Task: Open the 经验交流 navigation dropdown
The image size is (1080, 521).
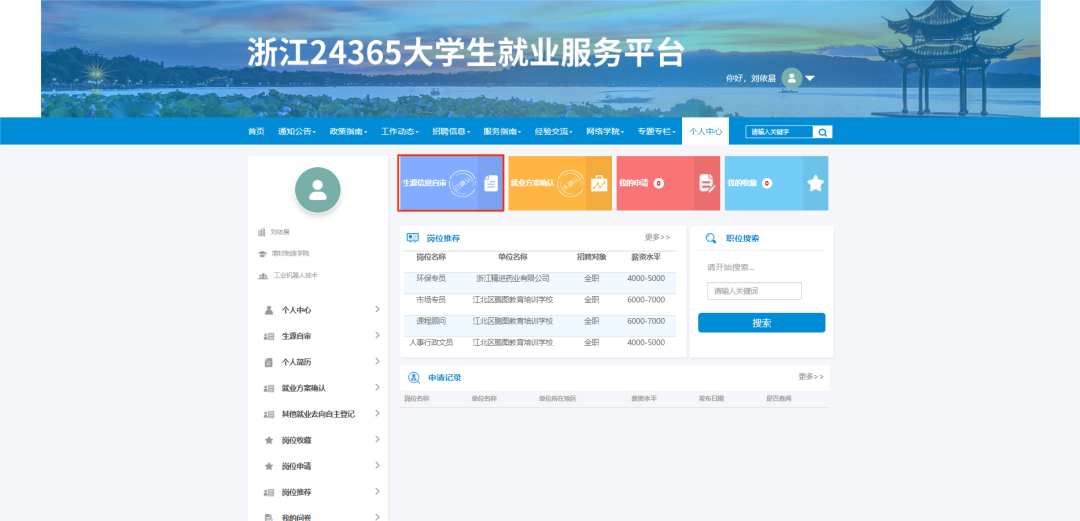Action: coord(554,132)
